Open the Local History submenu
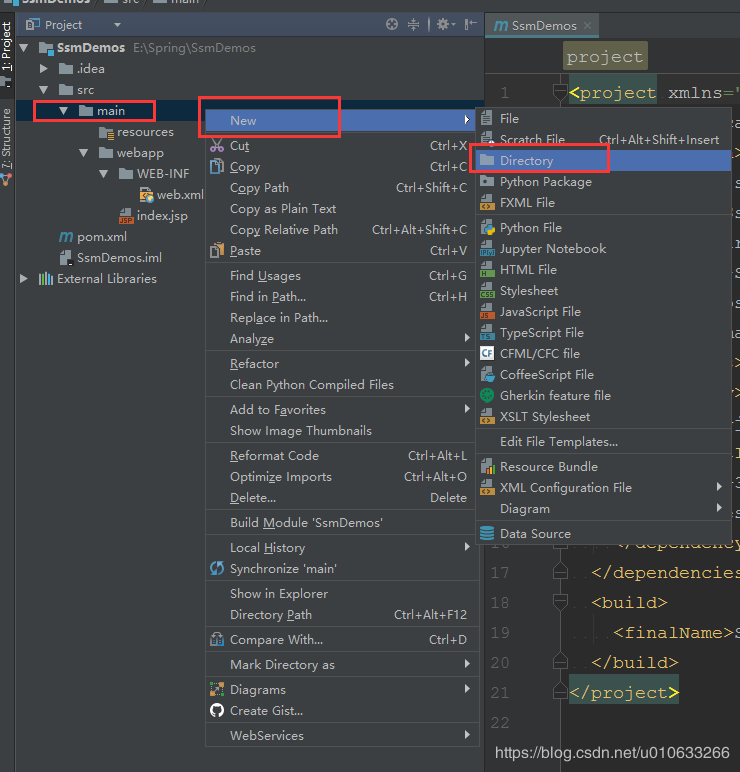This screenshot has width=740, height=772. pyautogui.click(x=342, y=547)
